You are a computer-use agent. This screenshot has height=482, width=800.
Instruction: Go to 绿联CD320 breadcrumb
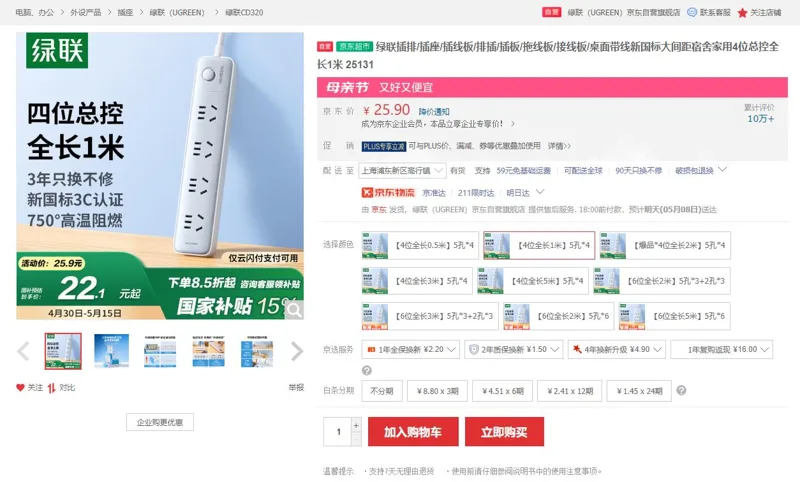click(244, 12)
